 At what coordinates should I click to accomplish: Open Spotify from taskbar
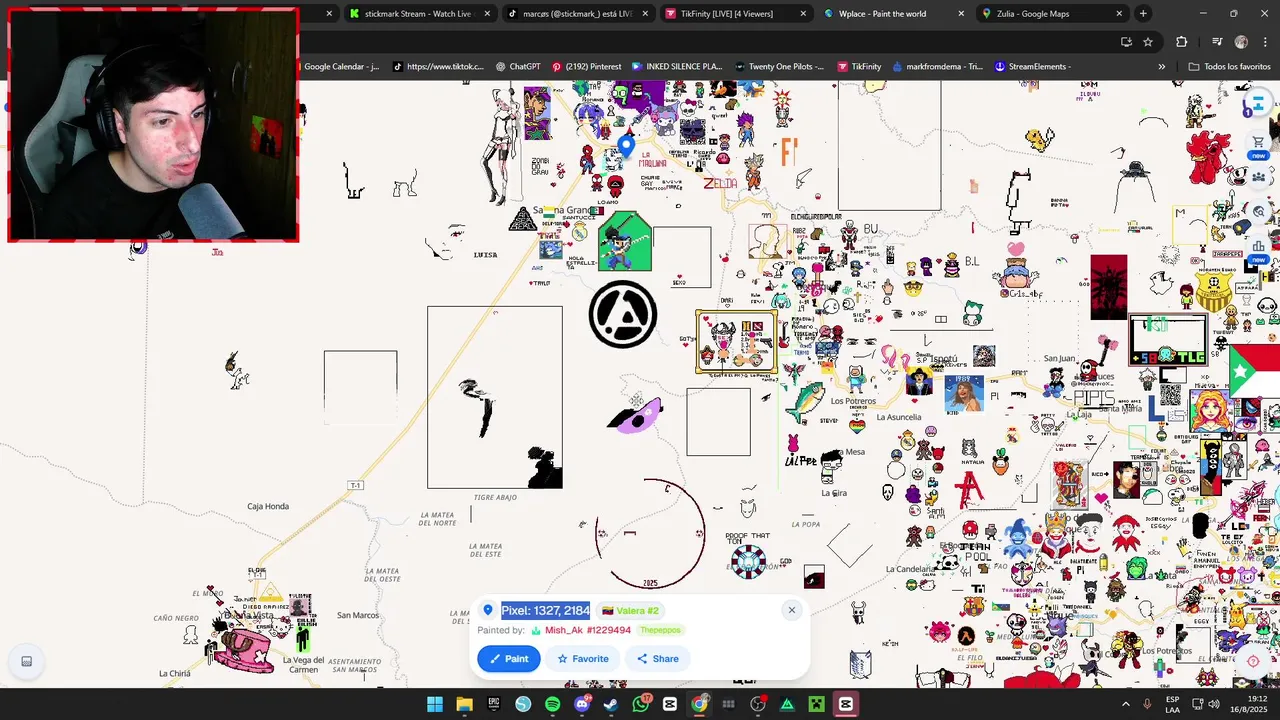coord(553,704)
